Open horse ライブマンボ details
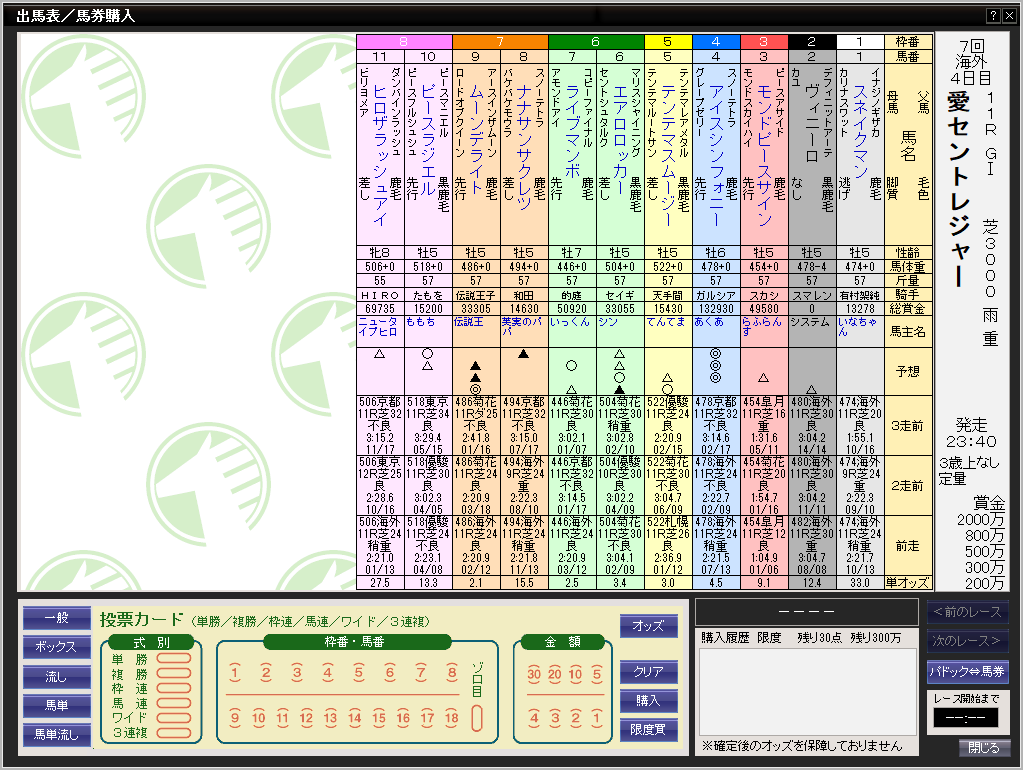This screenshot has height=770, width=1023. [572, 131]
